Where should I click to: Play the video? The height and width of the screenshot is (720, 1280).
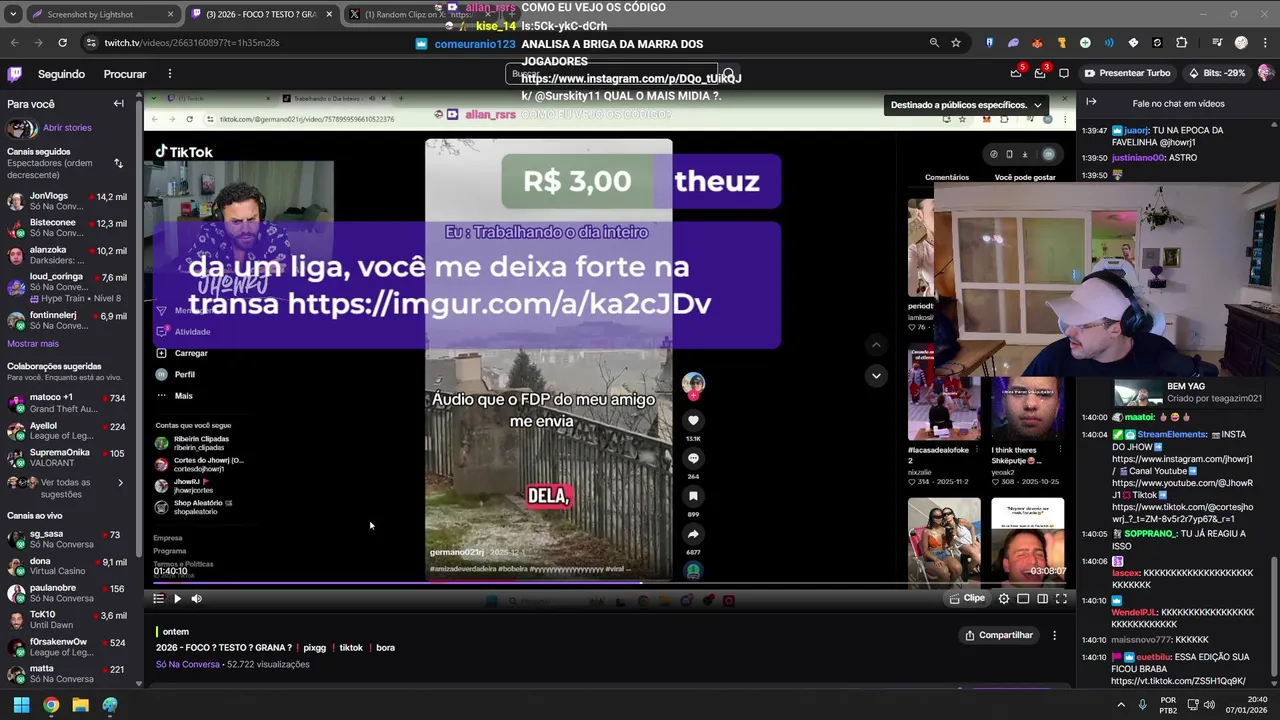point(177,599)
